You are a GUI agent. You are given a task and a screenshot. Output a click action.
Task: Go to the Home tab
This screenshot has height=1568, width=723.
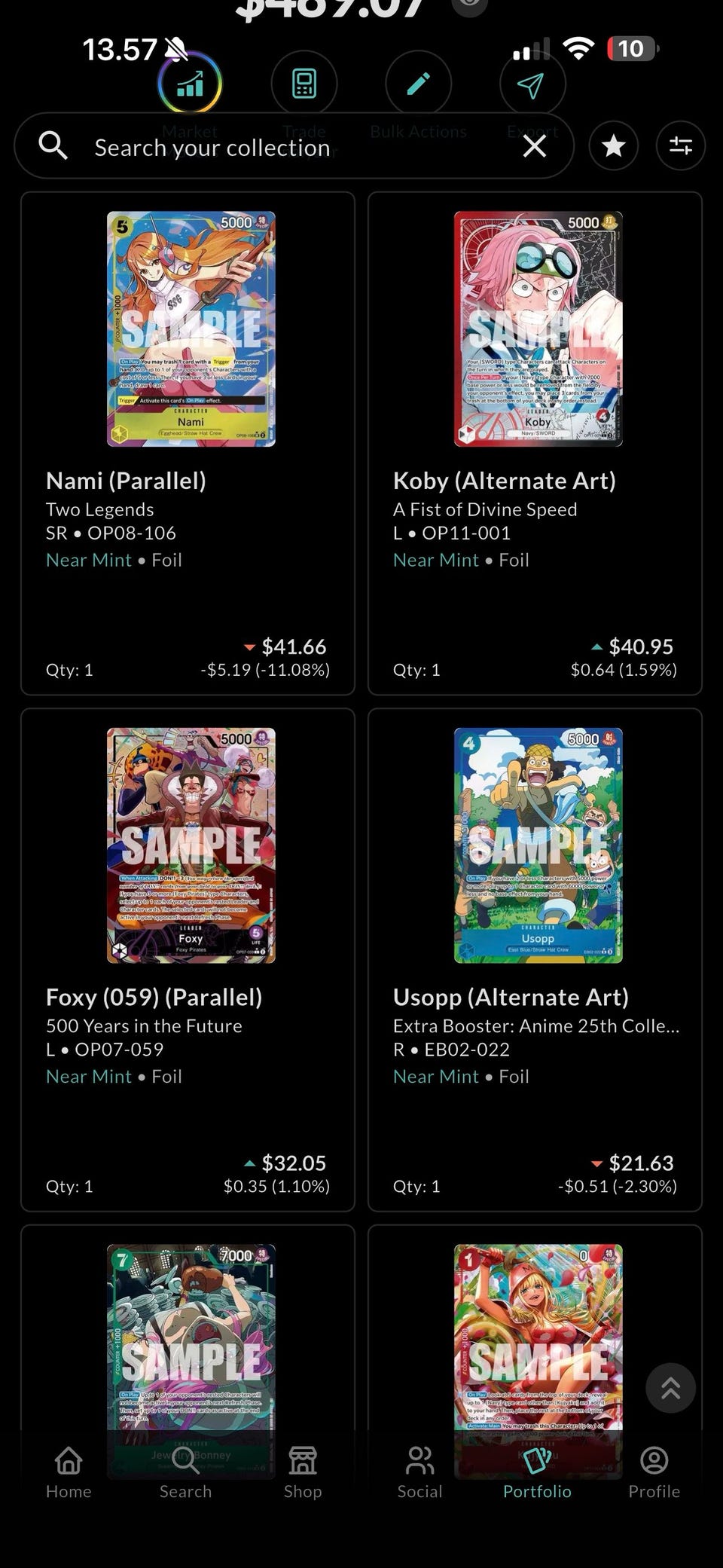[x=69, y=1472]
